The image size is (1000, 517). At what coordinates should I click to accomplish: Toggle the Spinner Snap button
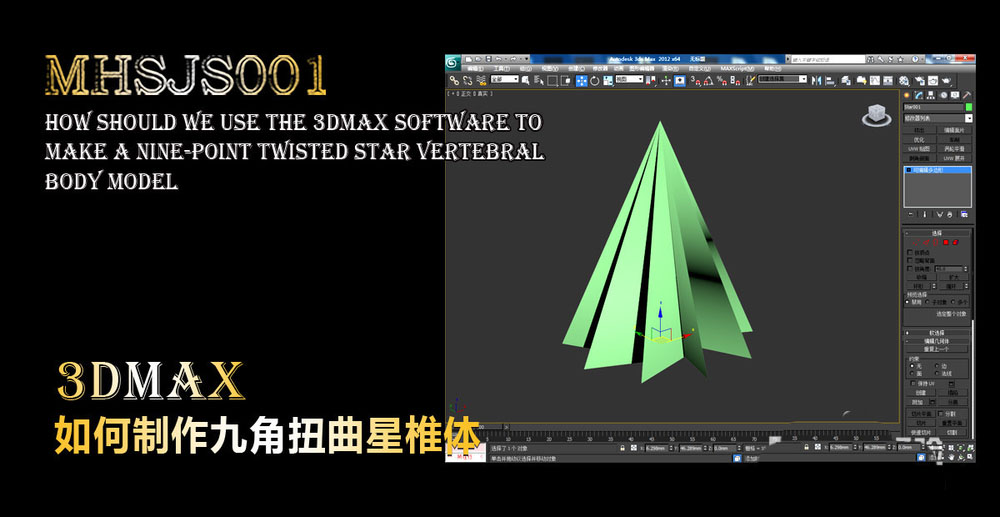click(x=735, y=80)
